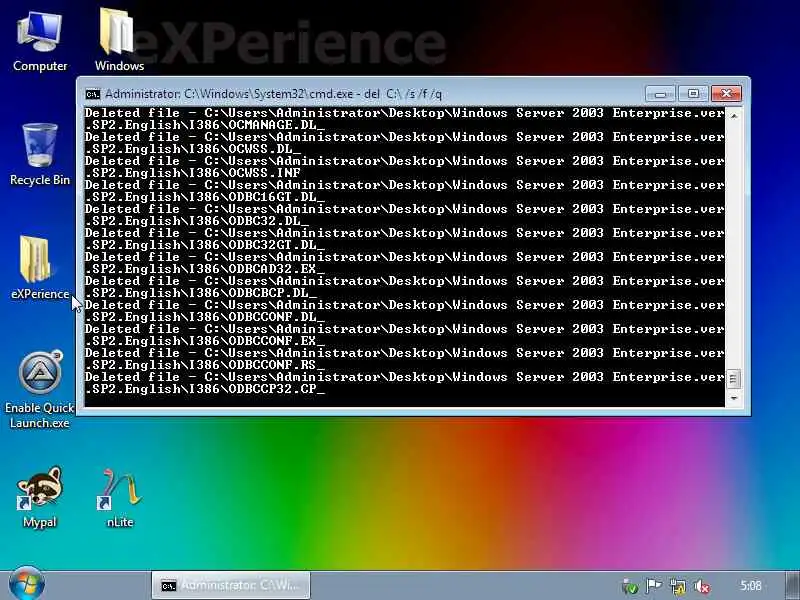Maximize the cmd.exe window
Viewport: 800px width, 600px height.
tap(692, 94)
